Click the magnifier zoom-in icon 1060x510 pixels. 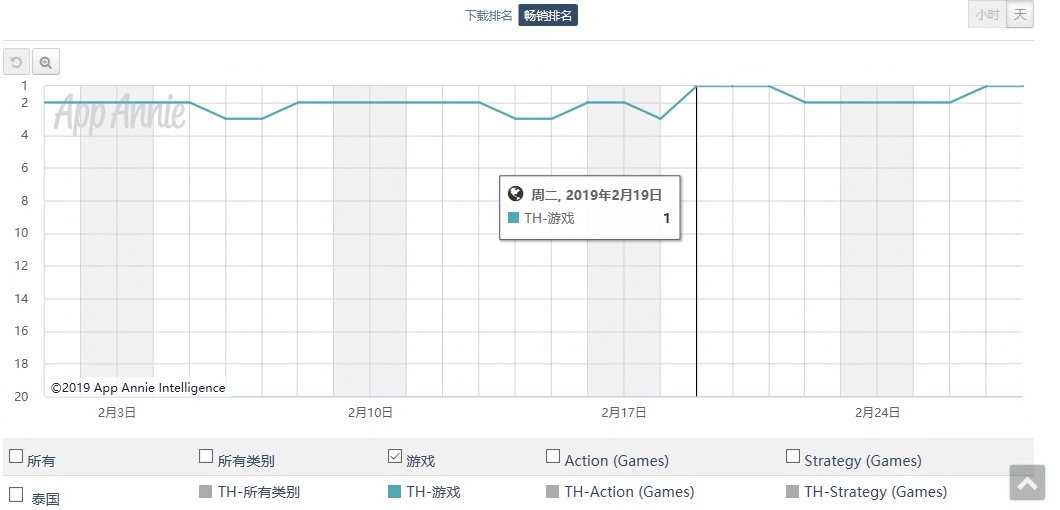46,62
